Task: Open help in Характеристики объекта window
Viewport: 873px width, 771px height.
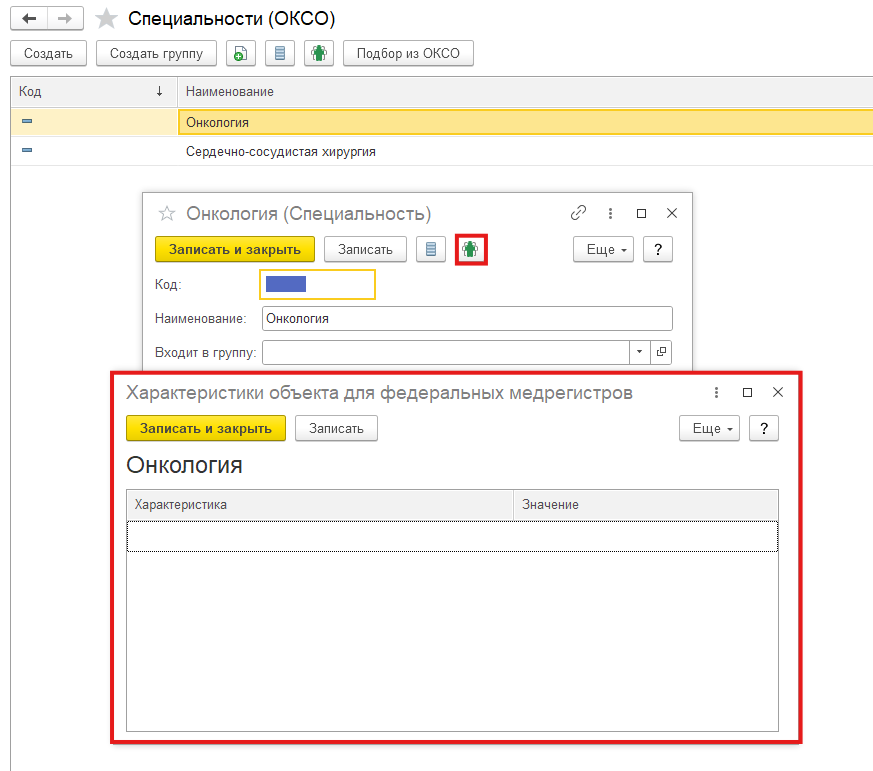Action: coord(764,429)
